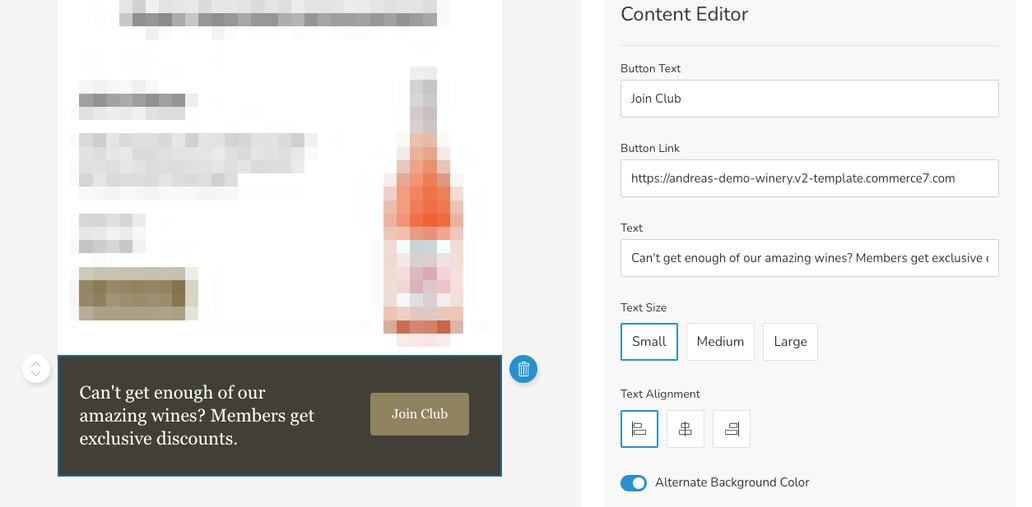
Task: Set text alignment to center
Action: pos(685,429)
